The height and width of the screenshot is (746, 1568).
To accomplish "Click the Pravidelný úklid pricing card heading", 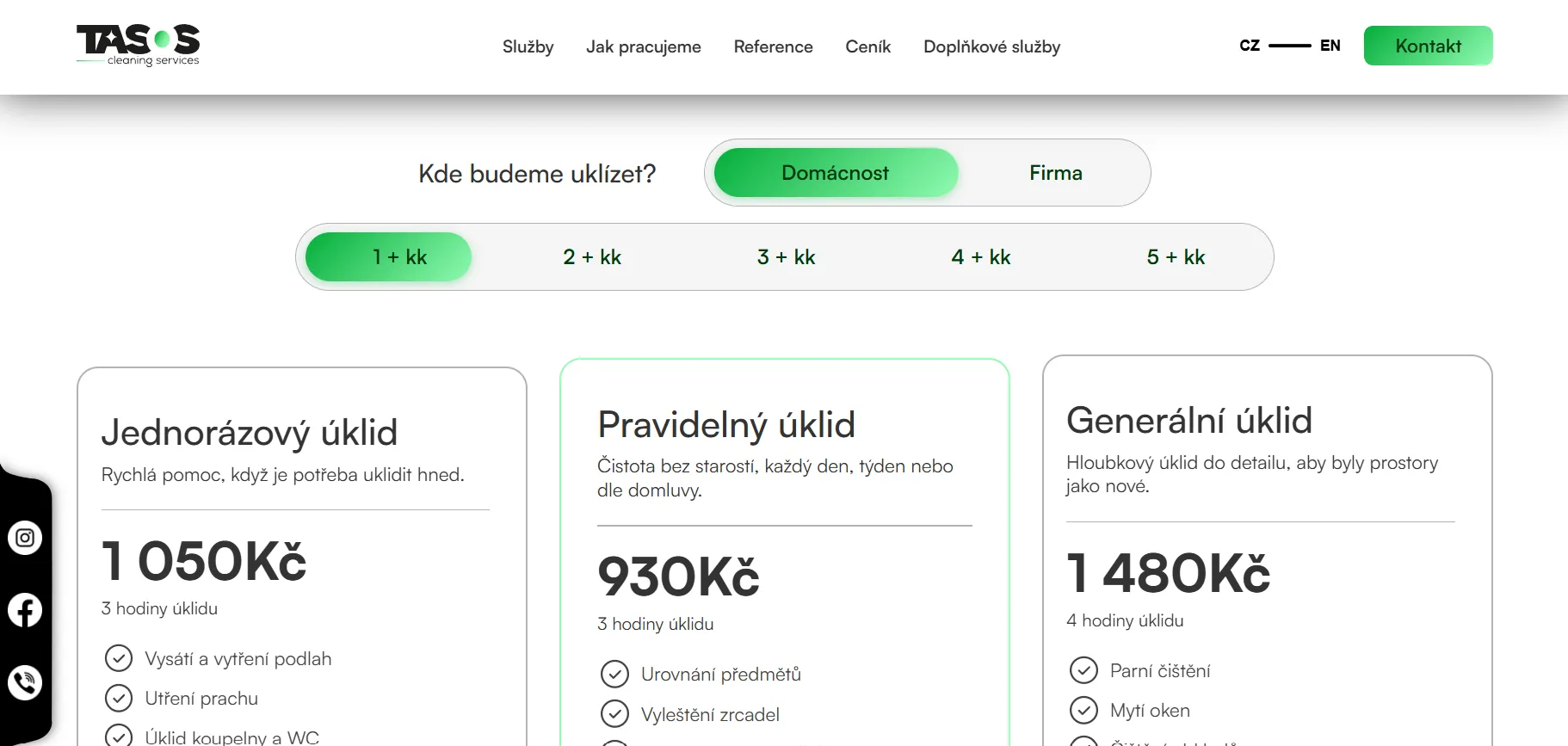I will tap(726, 425).
